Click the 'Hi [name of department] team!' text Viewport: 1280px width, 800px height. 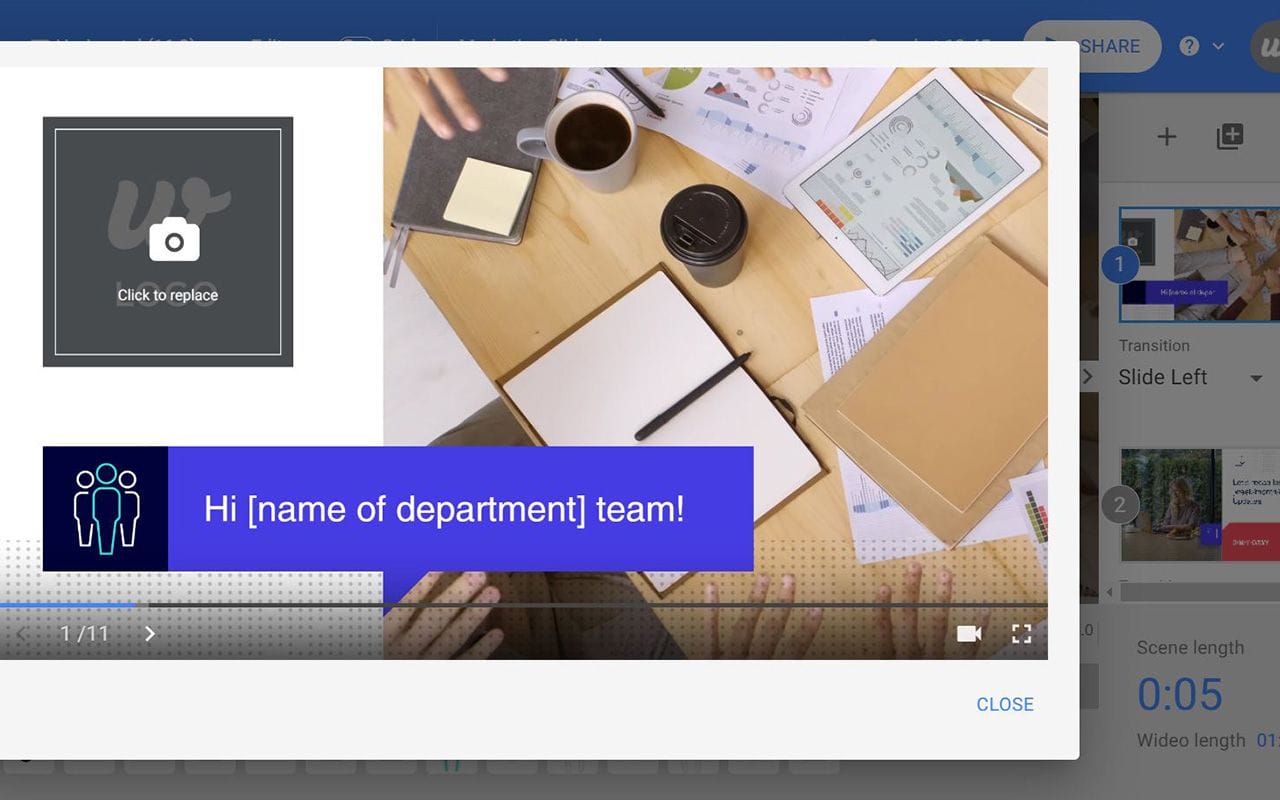444,509
